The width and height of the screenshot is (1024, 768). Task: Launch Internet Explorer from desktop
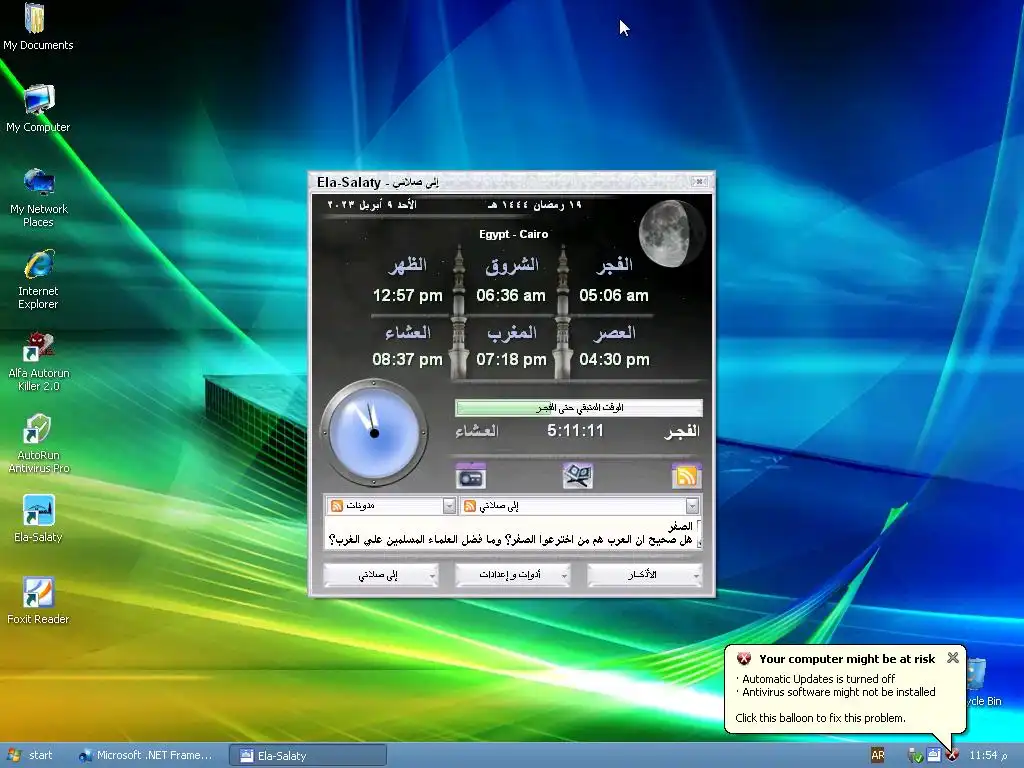(38, 280)
